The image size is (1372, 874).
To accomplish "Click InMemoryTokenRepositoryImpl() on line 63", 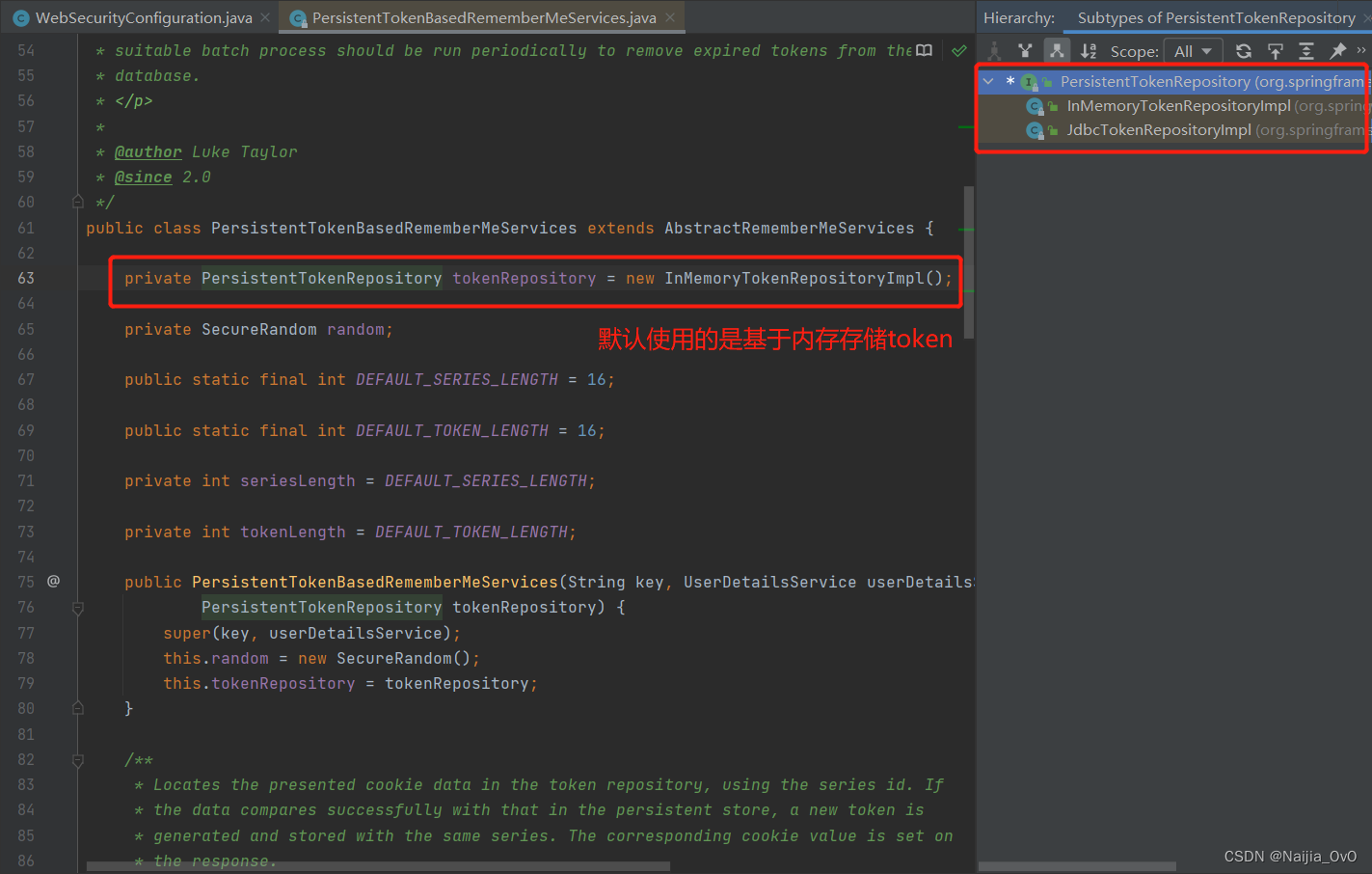I will coord(803,278).
